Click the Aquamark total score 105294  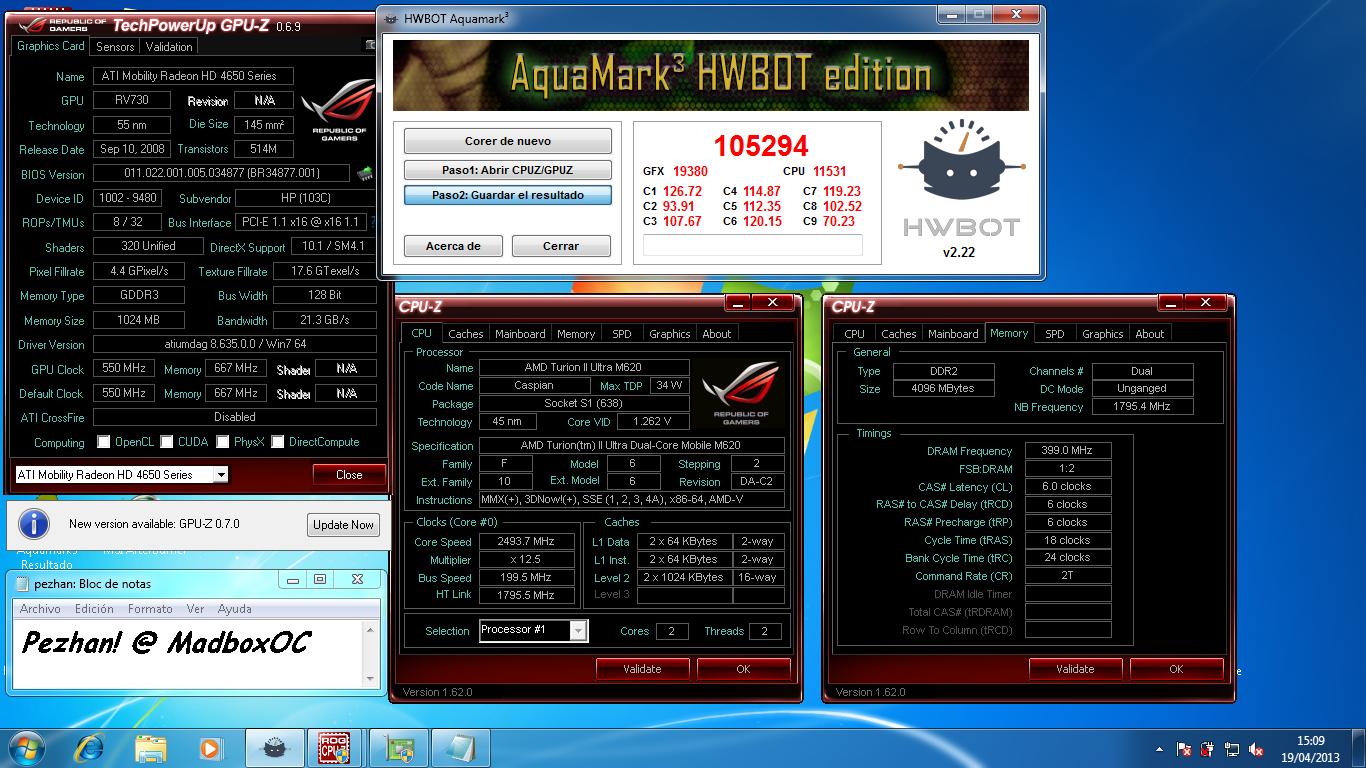pyautogui.click(x=761, y=147)
